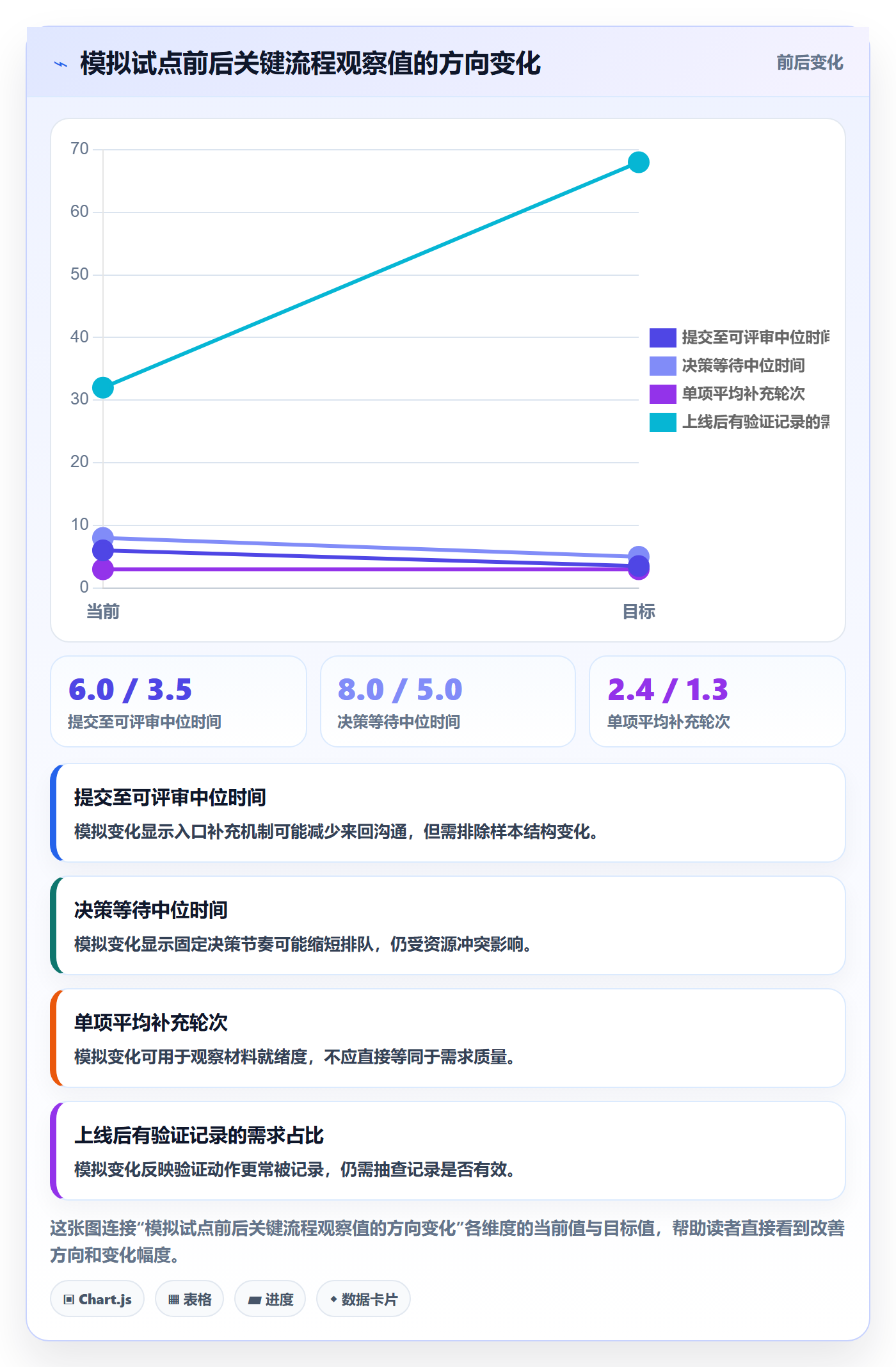This screenshot has width=896, height=1367.
Task: Click the cyan data point at 当前
Action: click(103, 387)
